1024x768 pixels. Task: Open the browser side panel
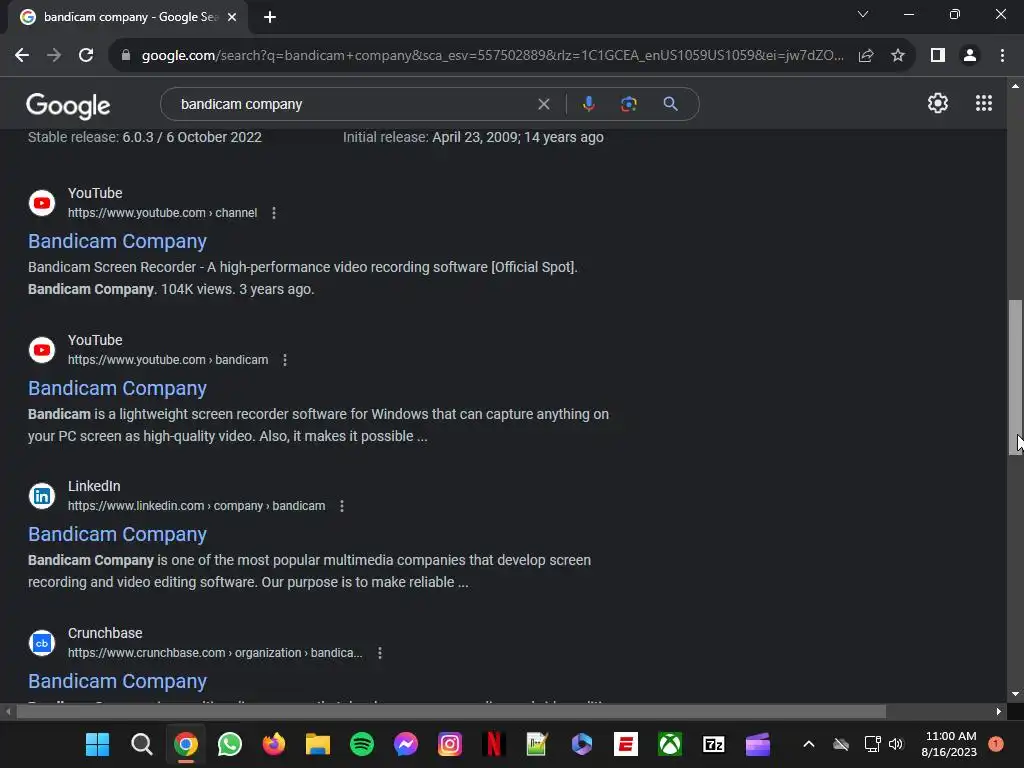938,56
